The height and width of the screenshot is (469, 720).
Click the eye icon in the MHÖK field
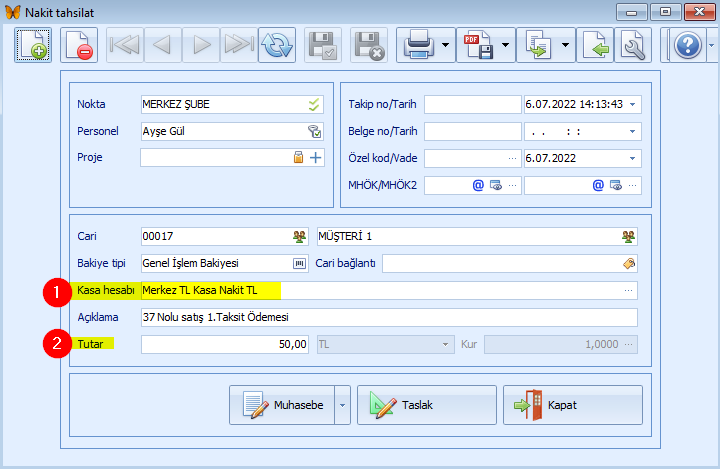click(x=496, y=185)
